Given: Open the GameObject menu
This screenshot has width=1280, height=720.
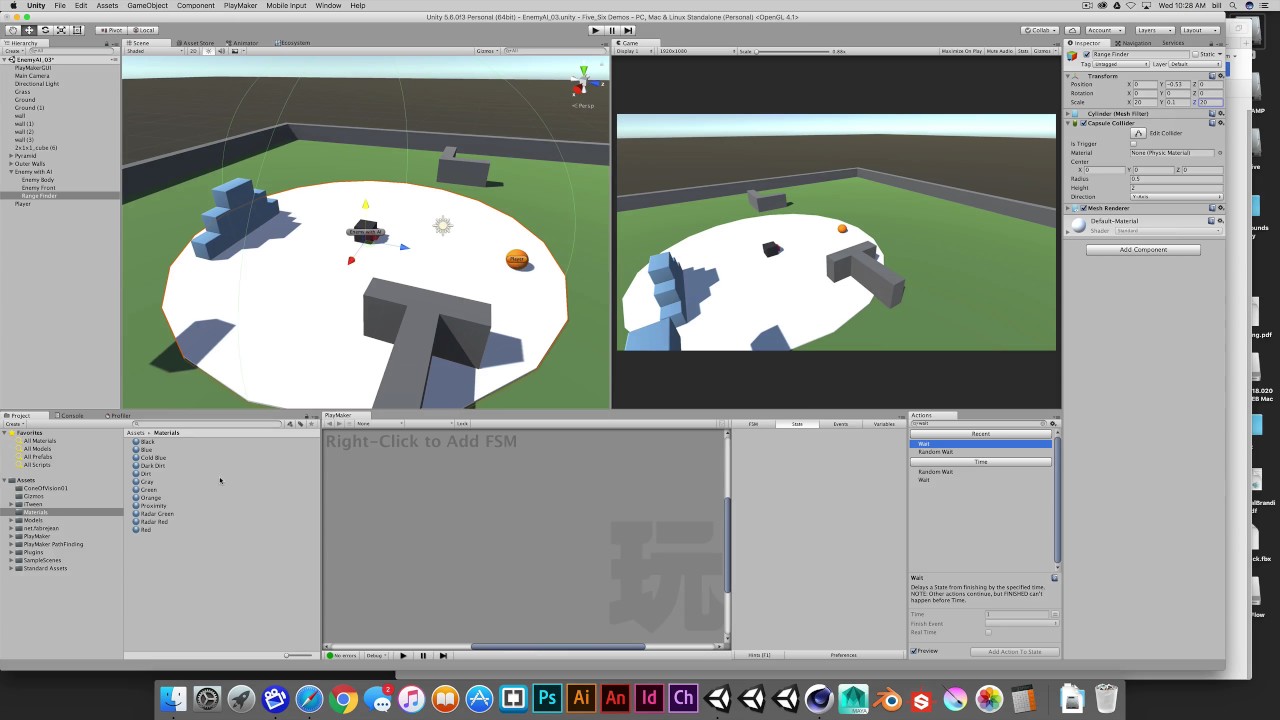Looking at the screenshot, I should pyautogui.click(x=147, y=6).
